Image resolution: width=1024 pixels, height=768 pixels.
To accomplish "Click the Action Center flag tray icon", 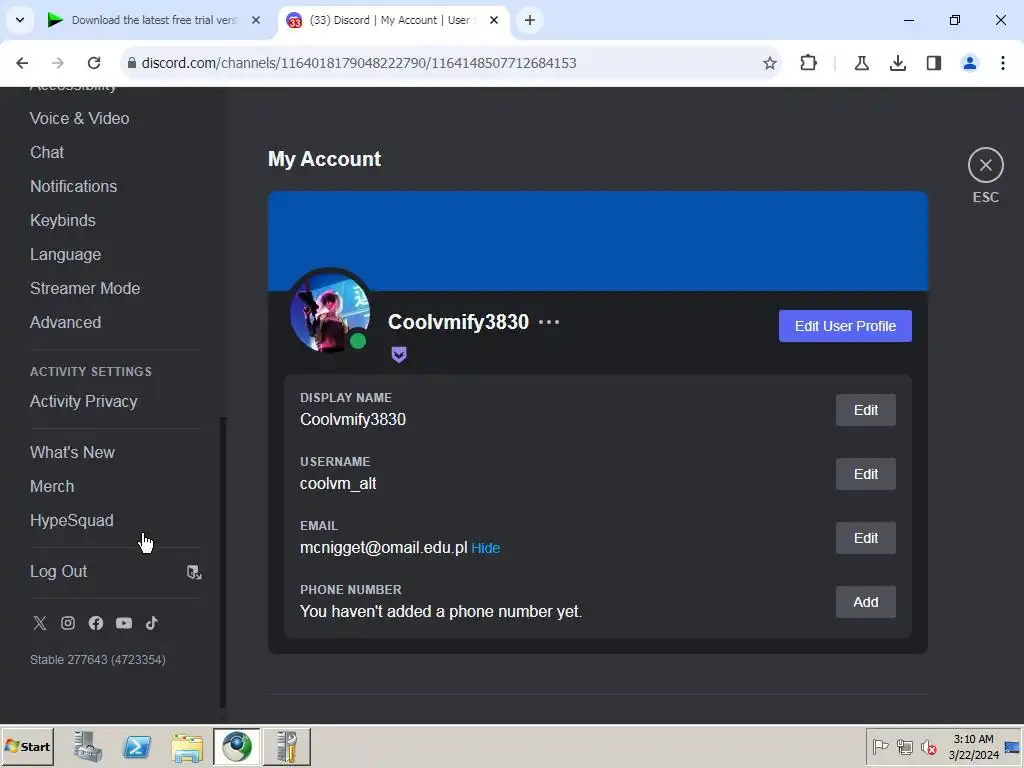I will (x=880, y=746).
